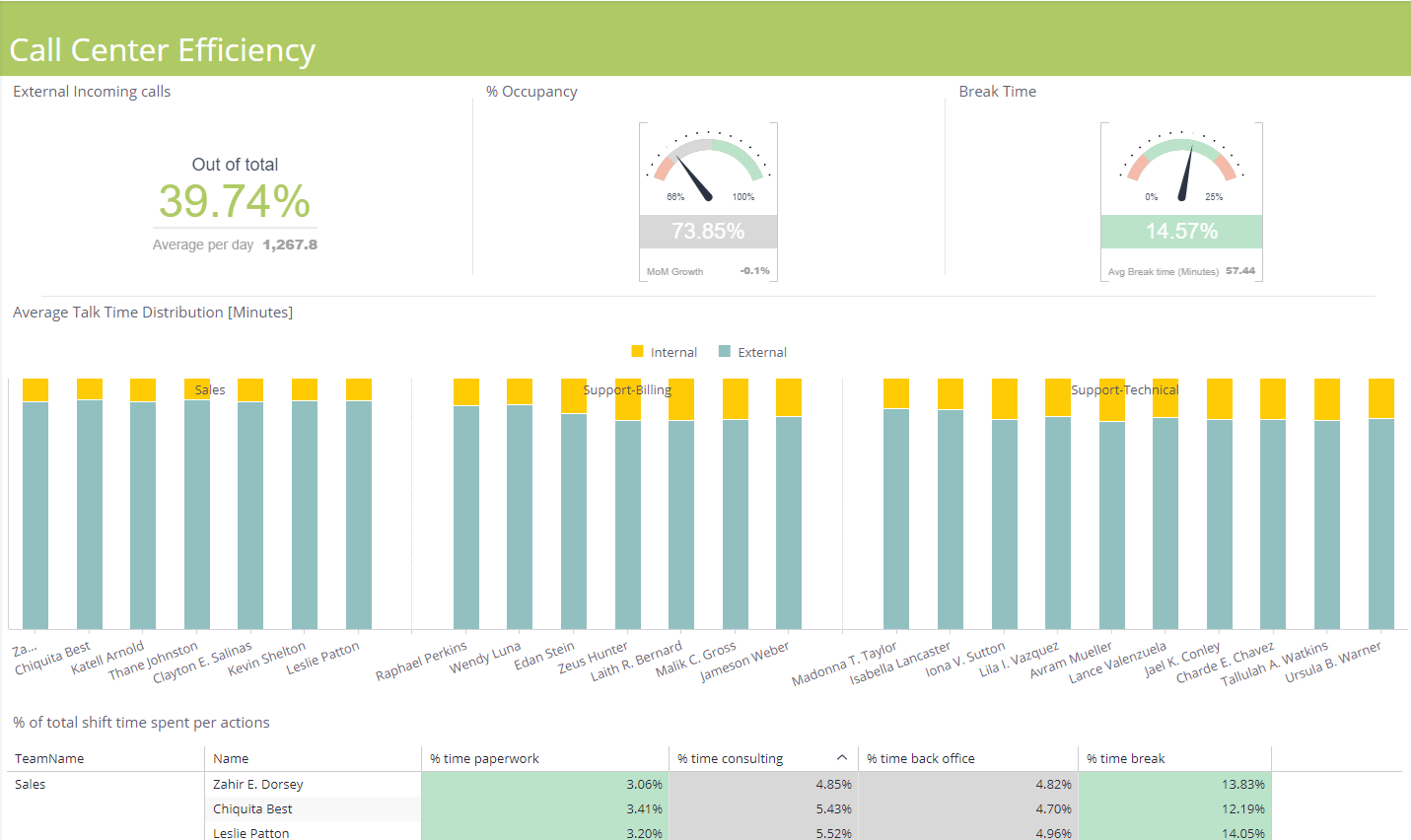Viewport: 1411px width, 840px height.
Task: Click the yellow Internal legend swatch
Action: [x=636, y=351]
